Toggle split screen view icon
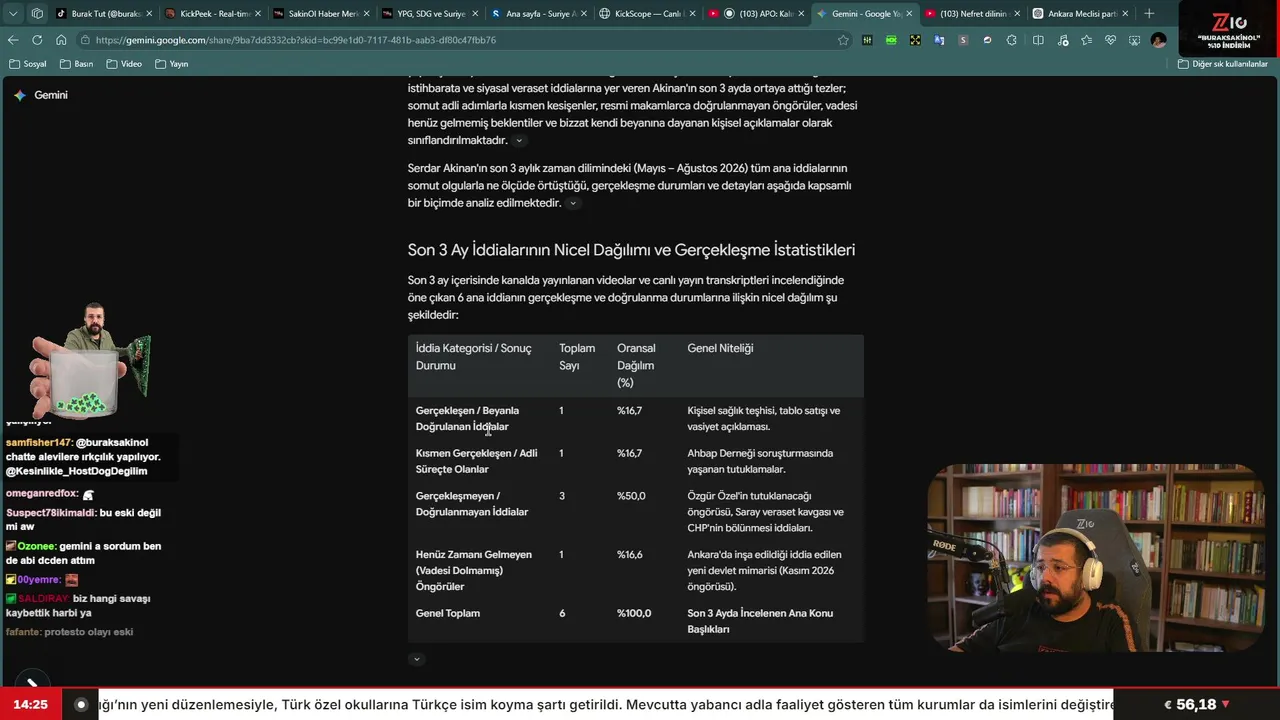Viewport: 1280px width, 720px height. tap(1038, 40)
